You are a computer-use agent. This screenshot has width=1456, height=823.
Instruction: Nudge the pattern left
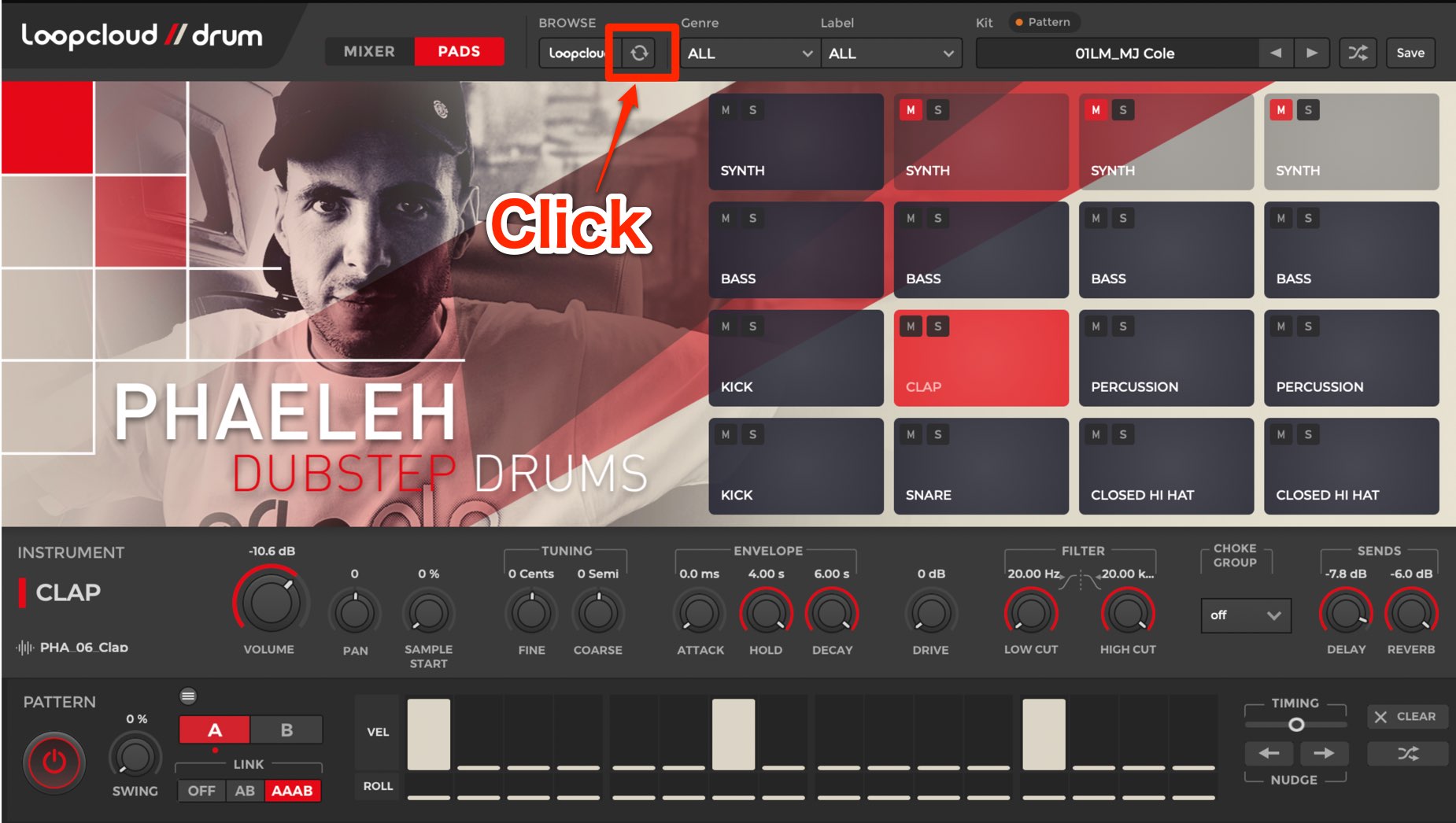(1269, 753)
